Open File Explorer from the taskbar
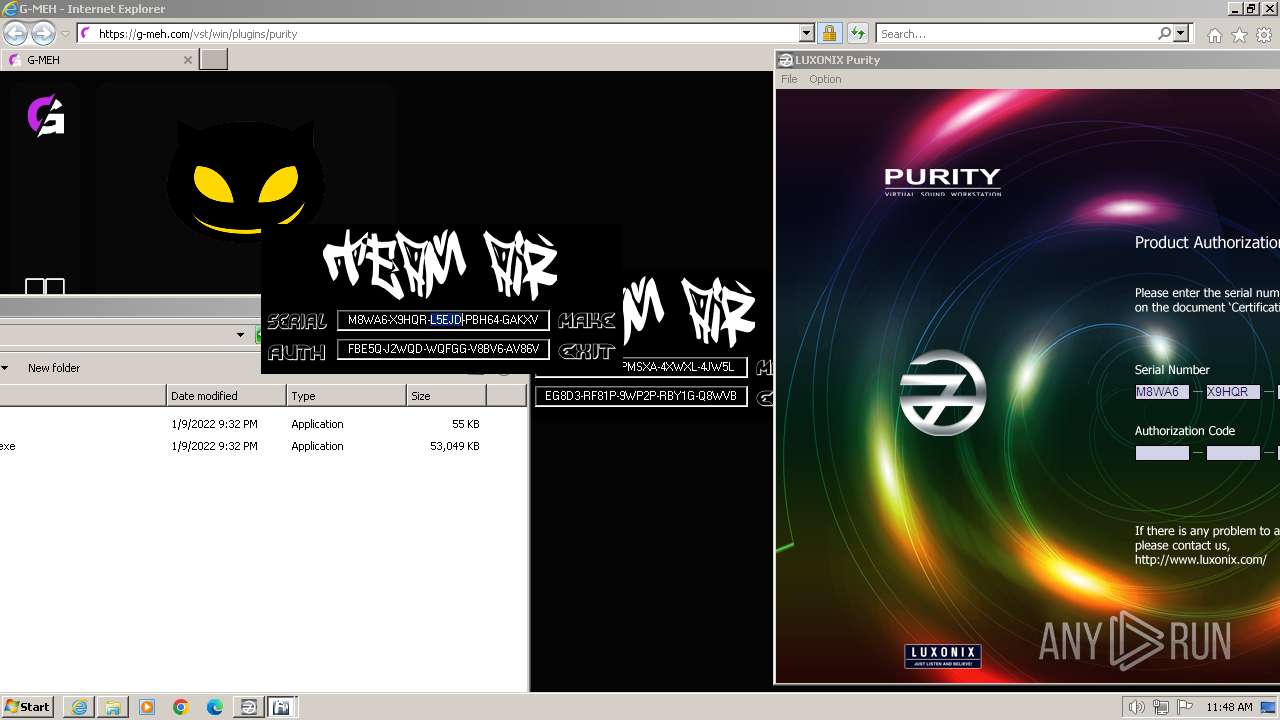 tap(113, 707)
